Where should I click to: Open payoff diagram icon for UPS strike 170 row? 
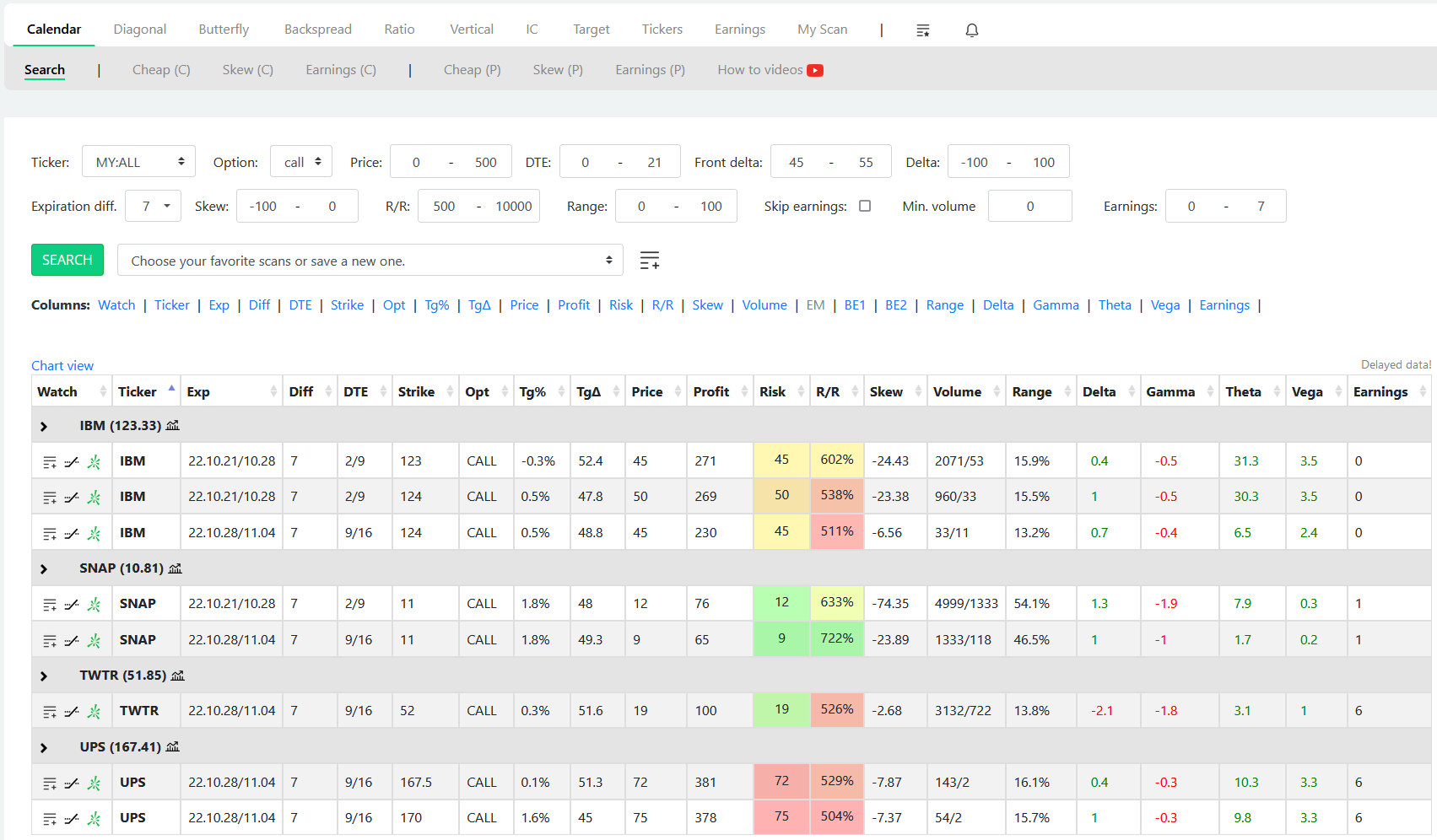(72, 819)
